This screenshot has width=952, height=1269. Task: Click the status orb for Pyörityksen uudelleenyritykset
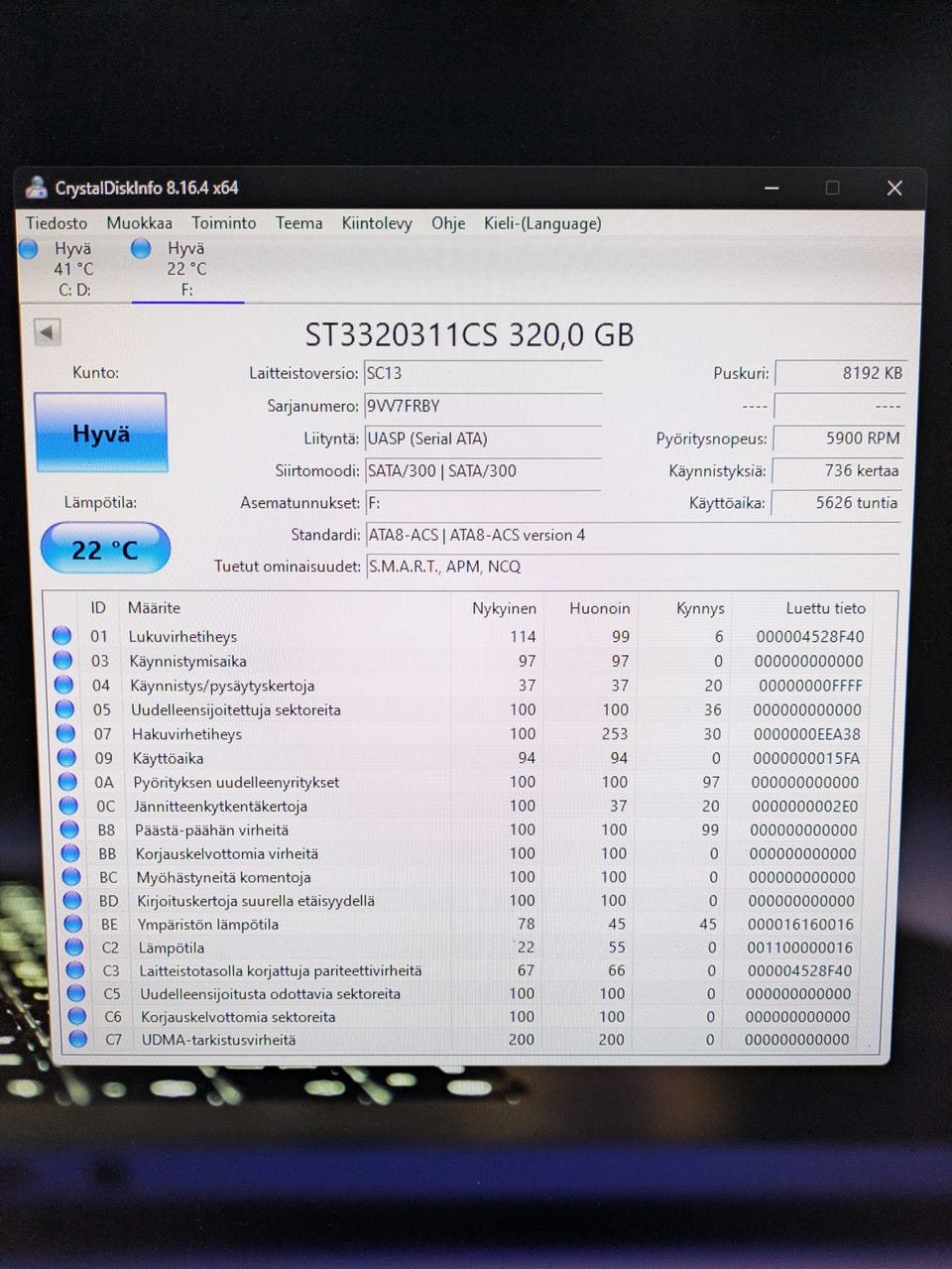click(67, 781)
